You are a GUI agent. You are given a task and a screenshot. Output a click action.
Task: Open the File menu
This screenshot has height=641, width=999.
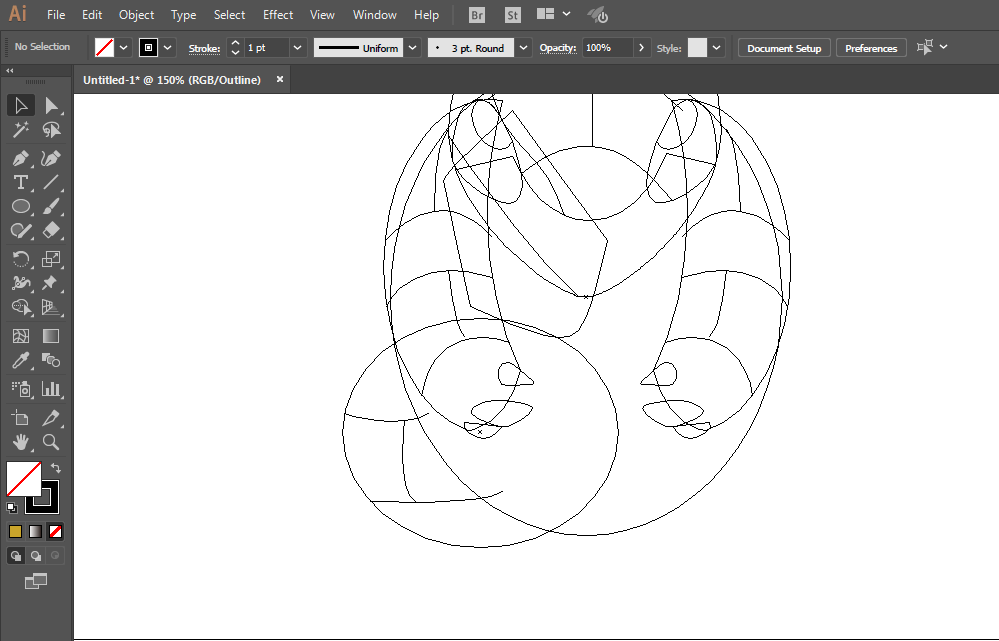(56, 15)
